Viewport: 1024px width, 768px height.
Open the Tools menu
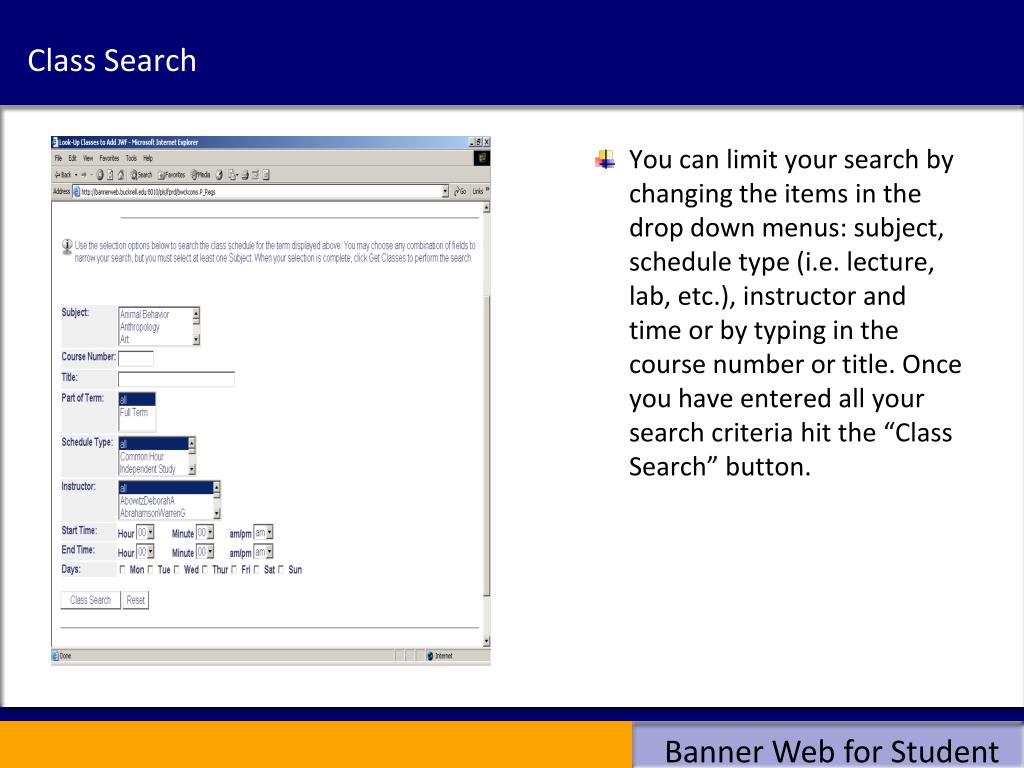coord(131,158)
